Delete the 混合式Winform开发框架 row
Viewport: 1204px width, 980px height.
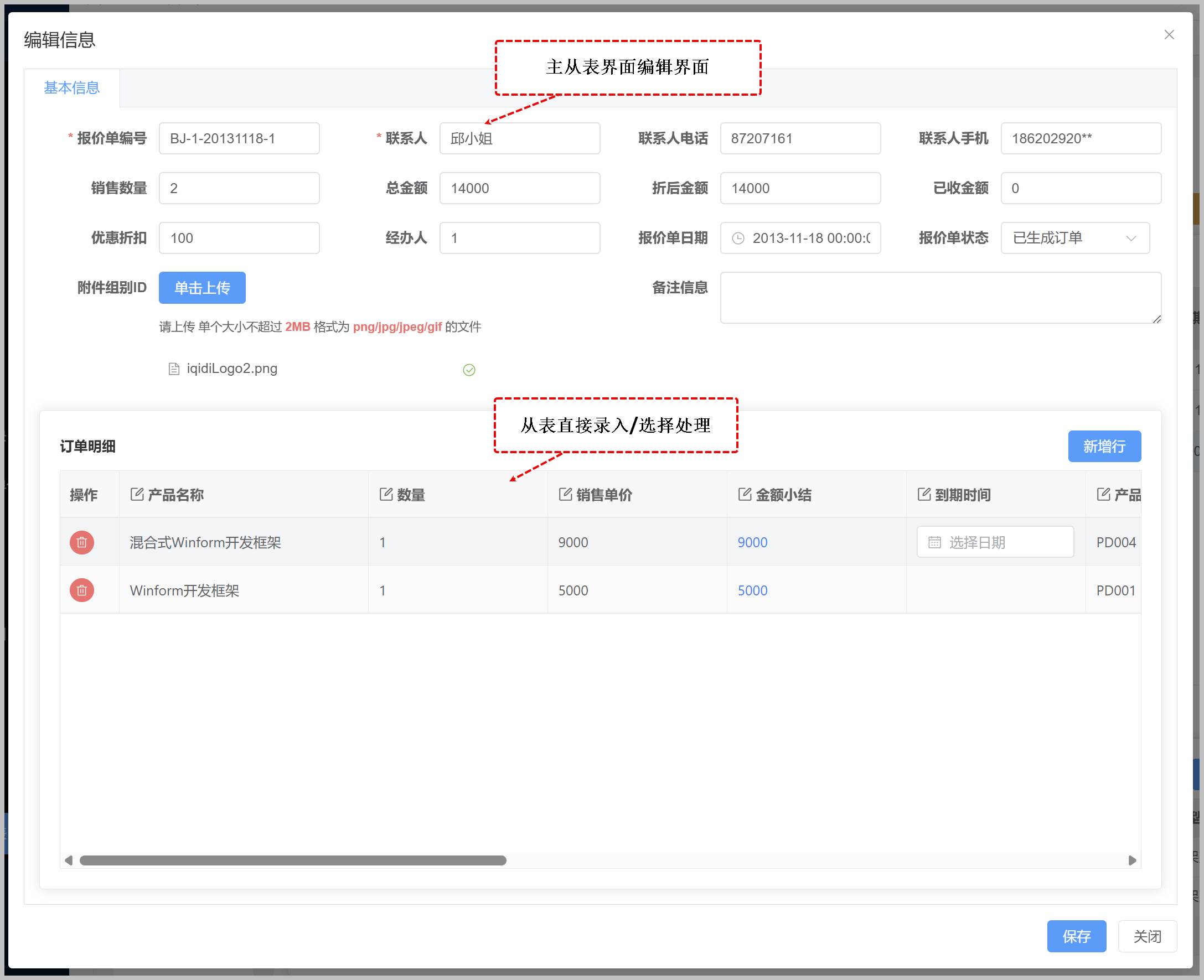pyautogui.click(x=82, y=542)
